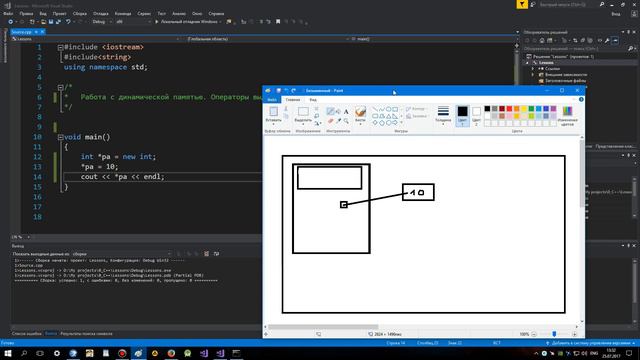This screenshot has height=360, width=640.
Task: Click the Crop icon in Paint
Action: pyautogui.click(x=316, y=109)
